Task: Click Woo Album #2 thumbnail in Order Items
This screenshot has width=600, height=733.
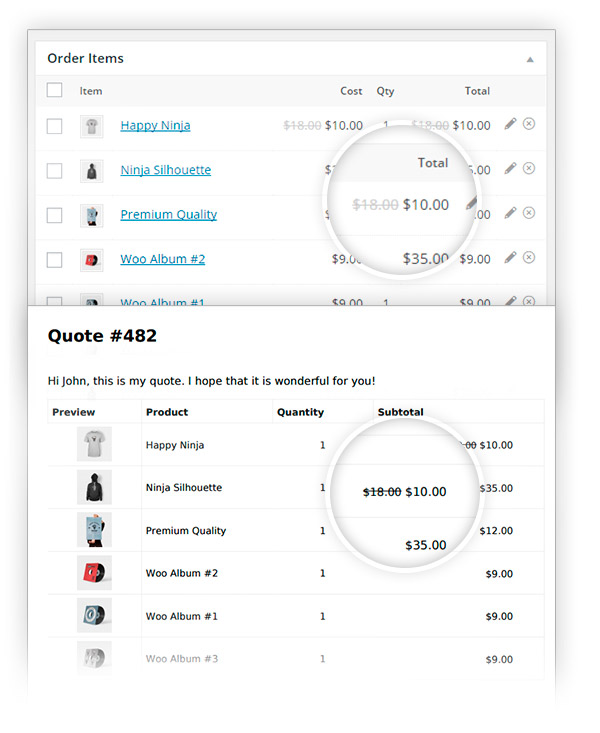Action: coord(92,260)
